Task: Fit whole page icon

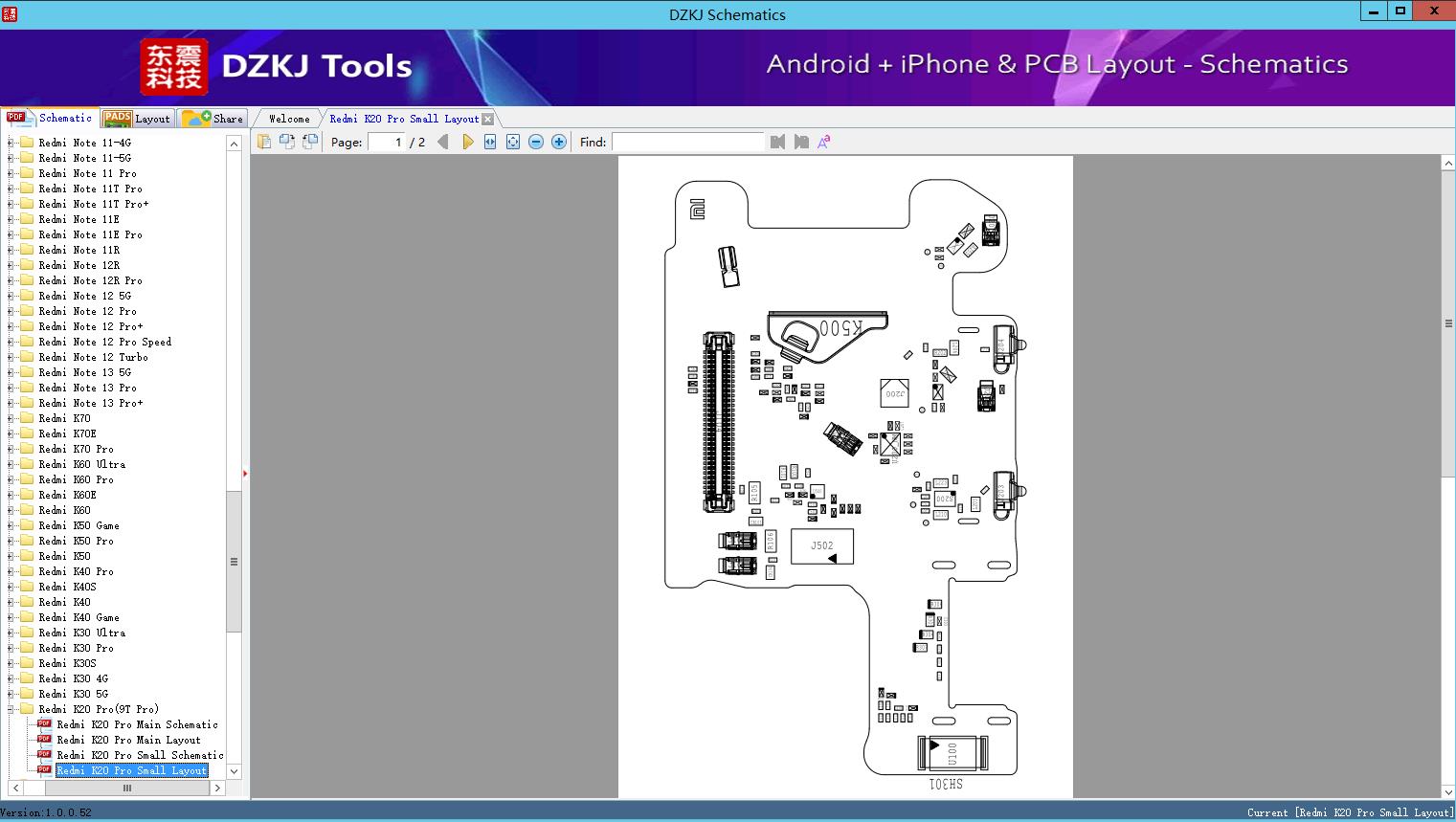Action: (x=513, y=142)
